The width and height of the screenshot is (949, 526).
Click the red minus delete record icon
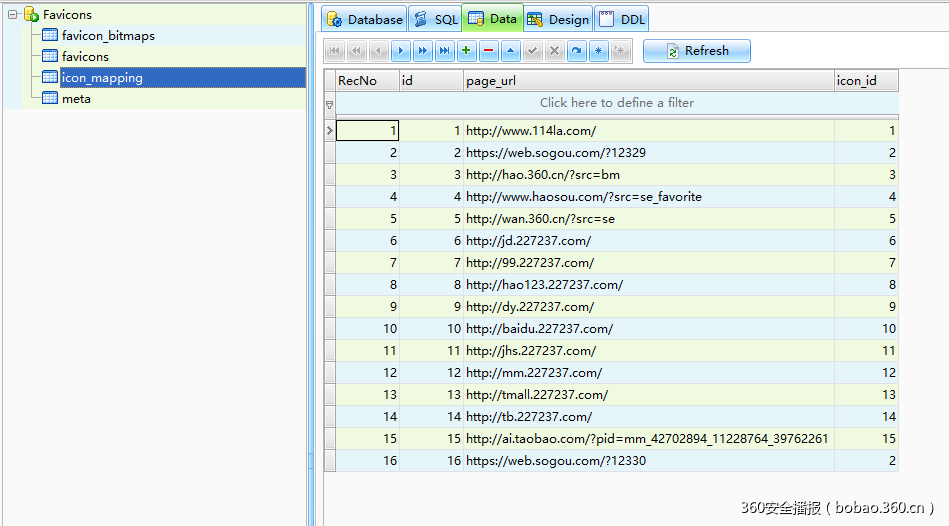point(488,51)
